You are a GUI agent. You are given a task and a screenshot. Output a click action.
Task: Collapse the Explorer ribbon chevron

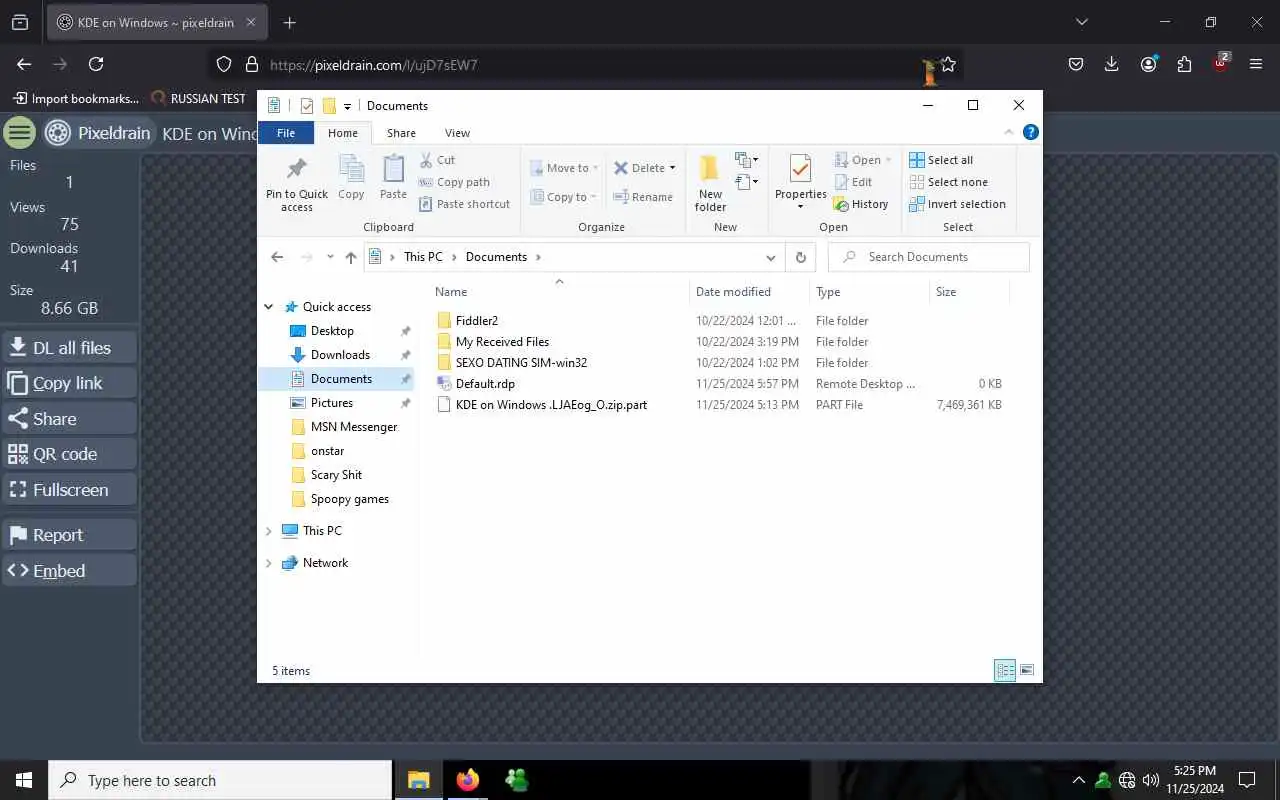[x=1008, y=132]
